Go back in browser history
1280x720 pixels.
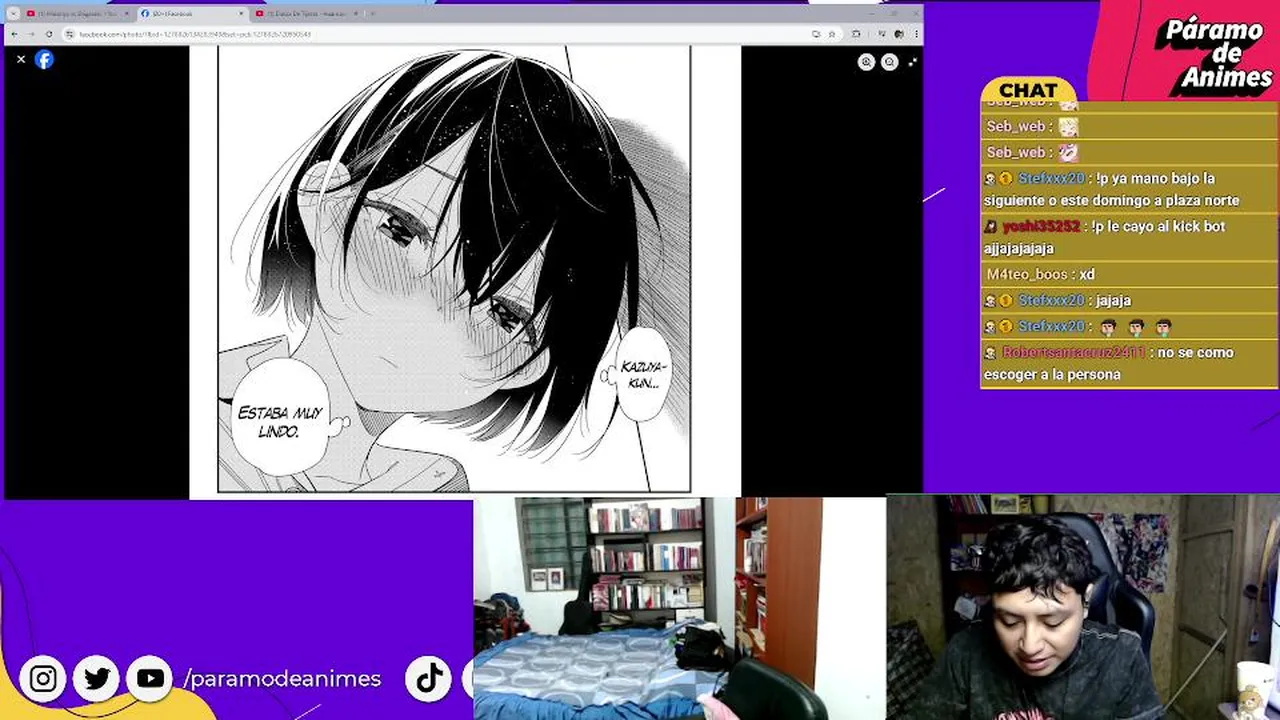point(15,34)
